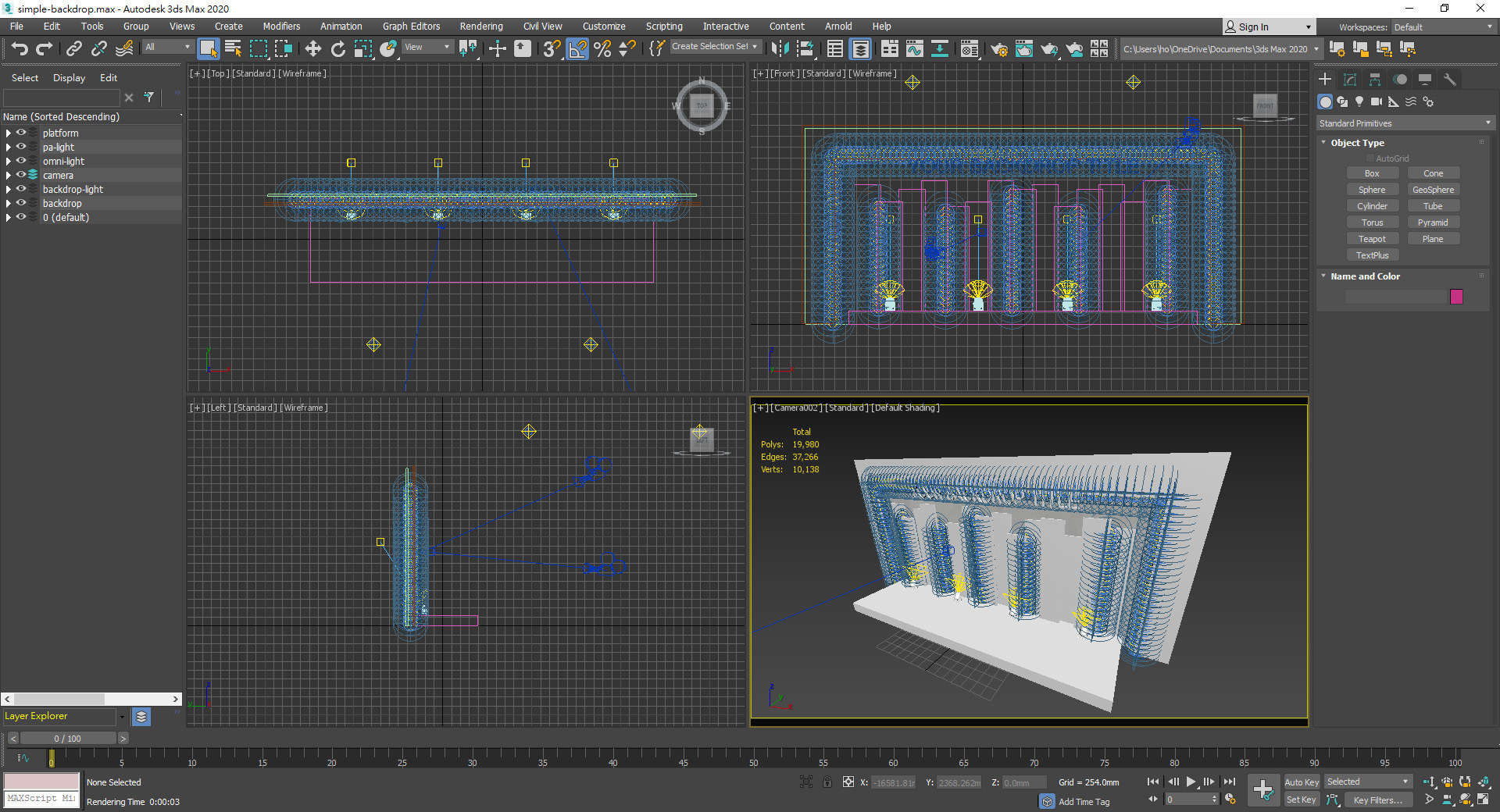Viewport: 1500px width, 812px height.
Task: Toggle the Angle Snap icon
Action: click(577, 49)
